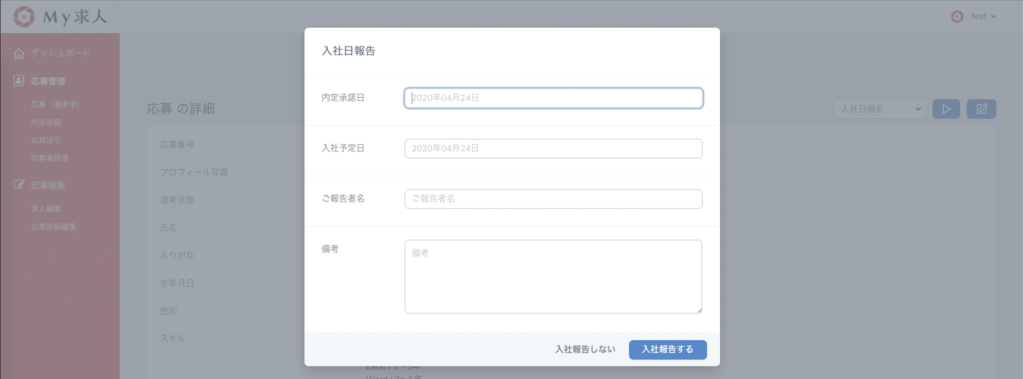
Task: Open 応募管理 sidebar section
Action: pyautogui.click(x=48, y=81)
